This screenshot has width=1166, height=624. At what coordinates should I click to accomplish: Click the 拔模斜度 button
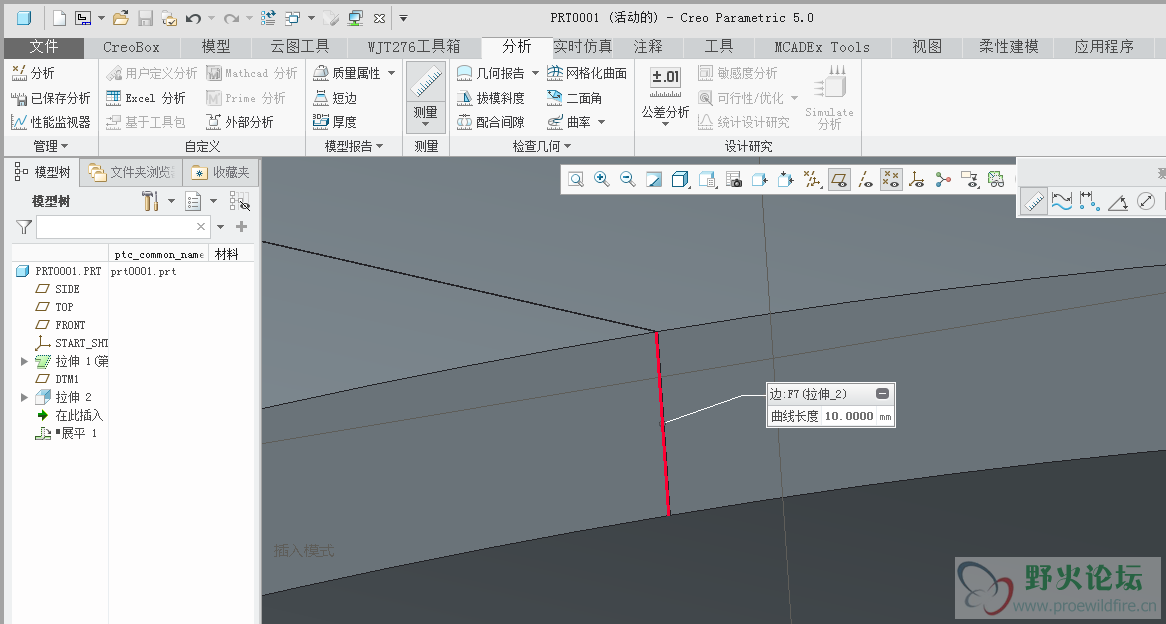pos(491,98)
